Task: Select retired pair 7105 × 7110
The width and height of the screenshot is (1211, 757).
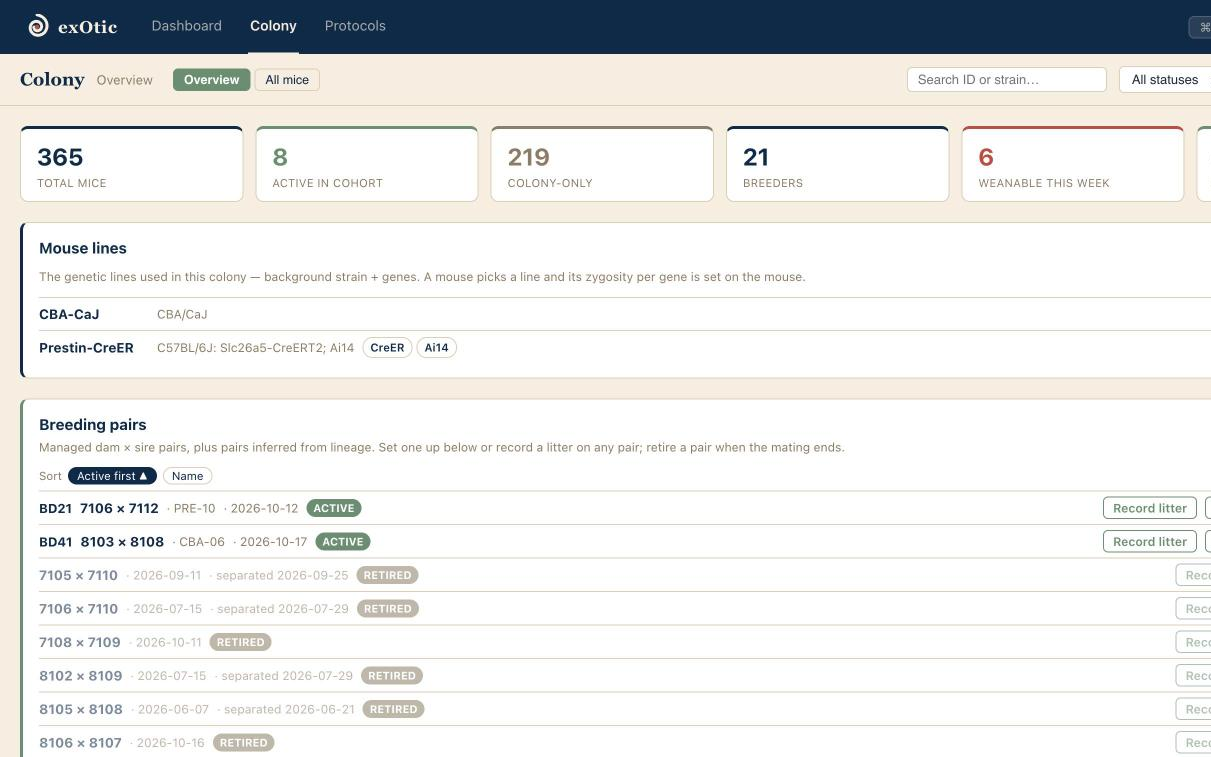Action: [x=78, y=575]
